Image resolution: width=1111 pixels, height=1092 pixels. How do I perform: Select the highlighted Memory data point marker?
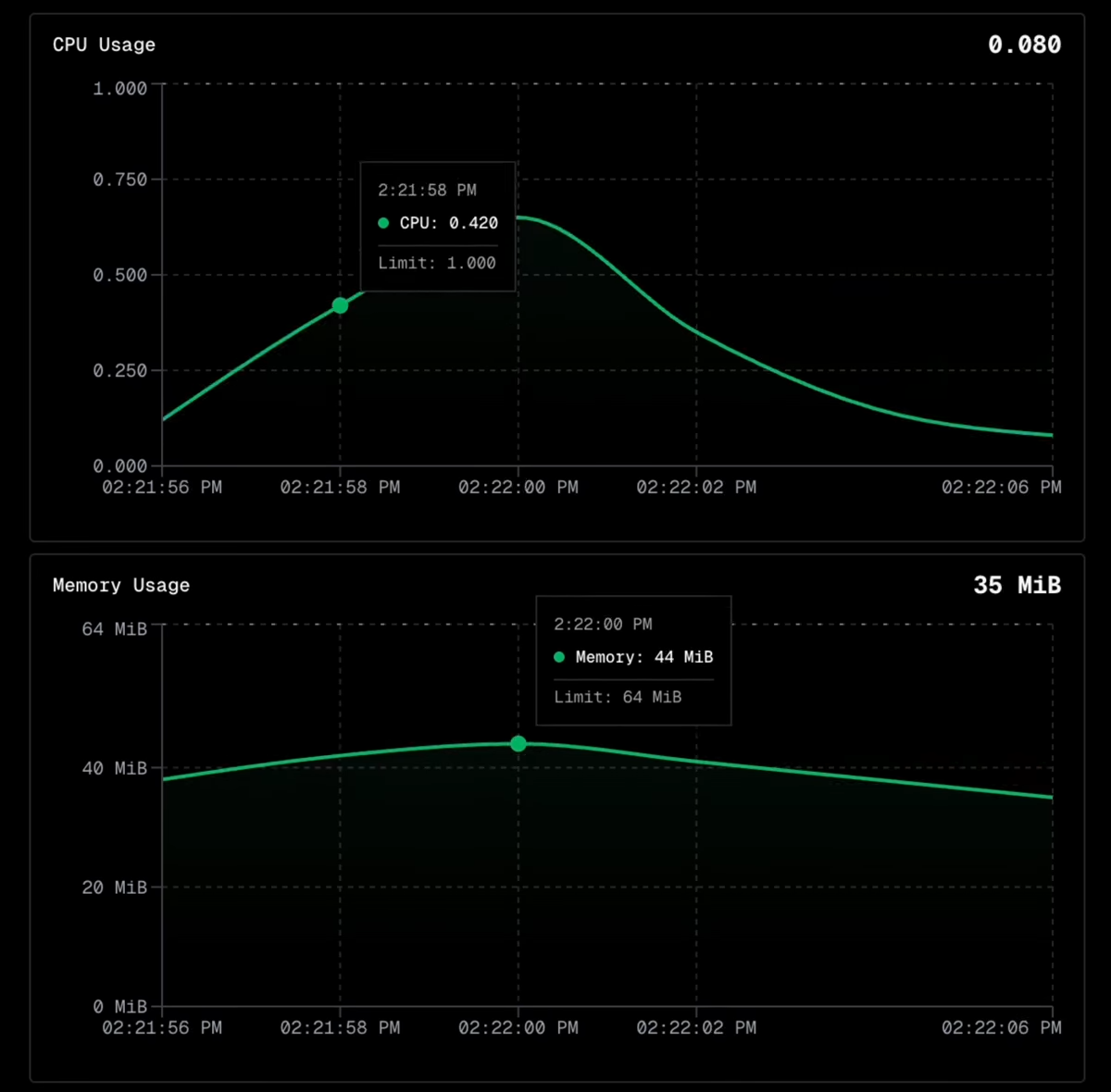tap(518, 744)
